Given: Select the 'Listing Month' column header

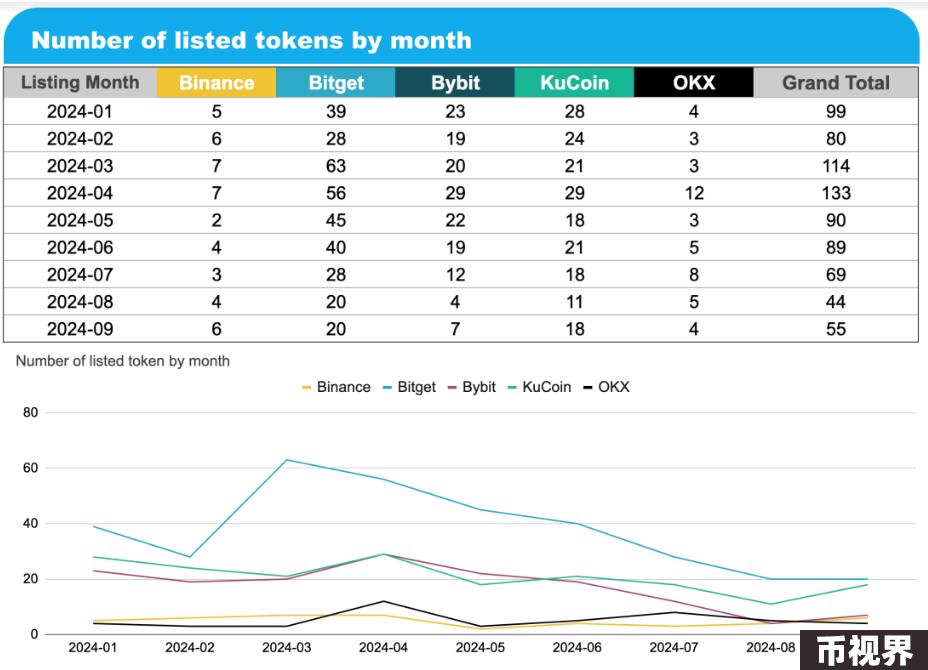Looking at the screenshot, I should point(80,82).
